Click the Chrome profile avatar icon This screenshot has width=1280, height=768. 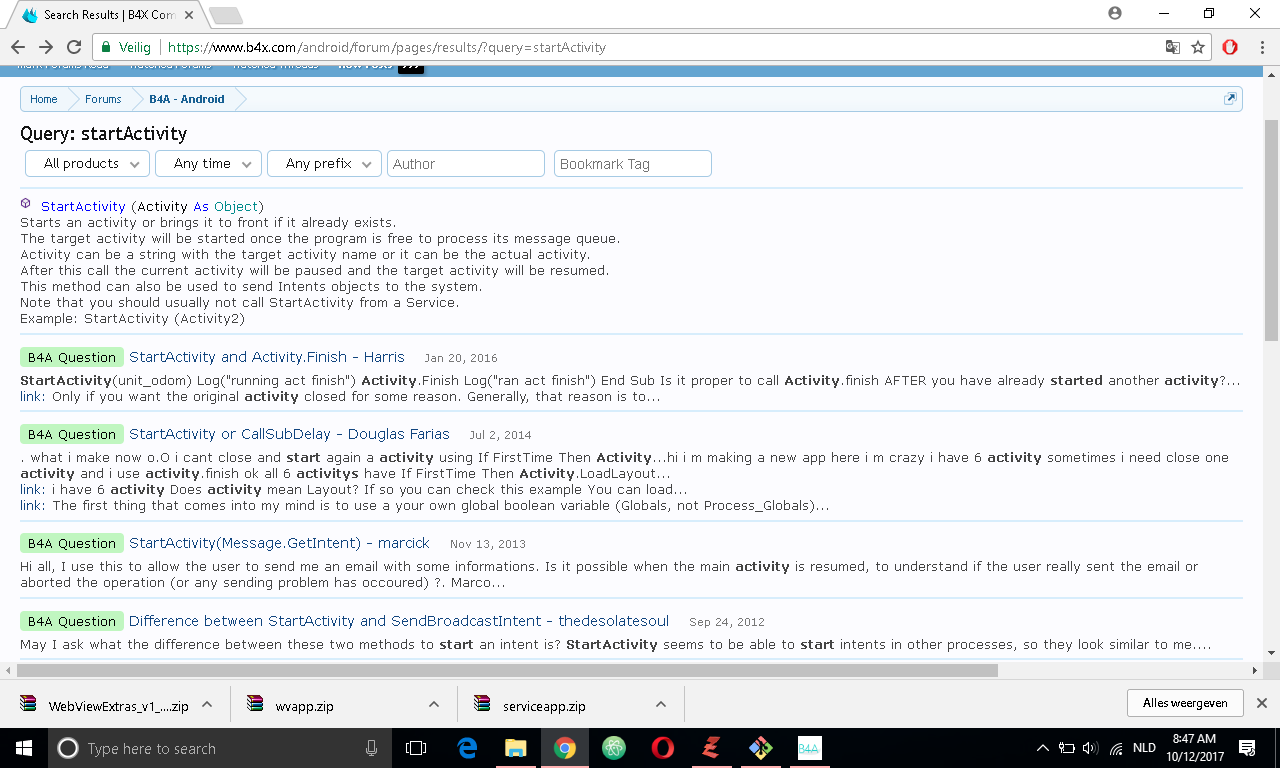[x=1115, y=13]
